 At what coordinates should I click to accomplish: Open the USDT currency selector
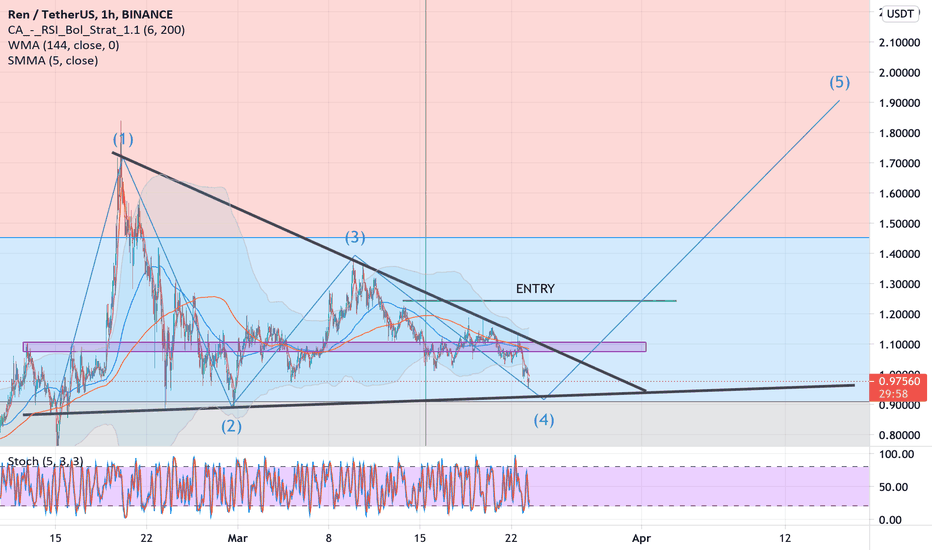[900, 14]
